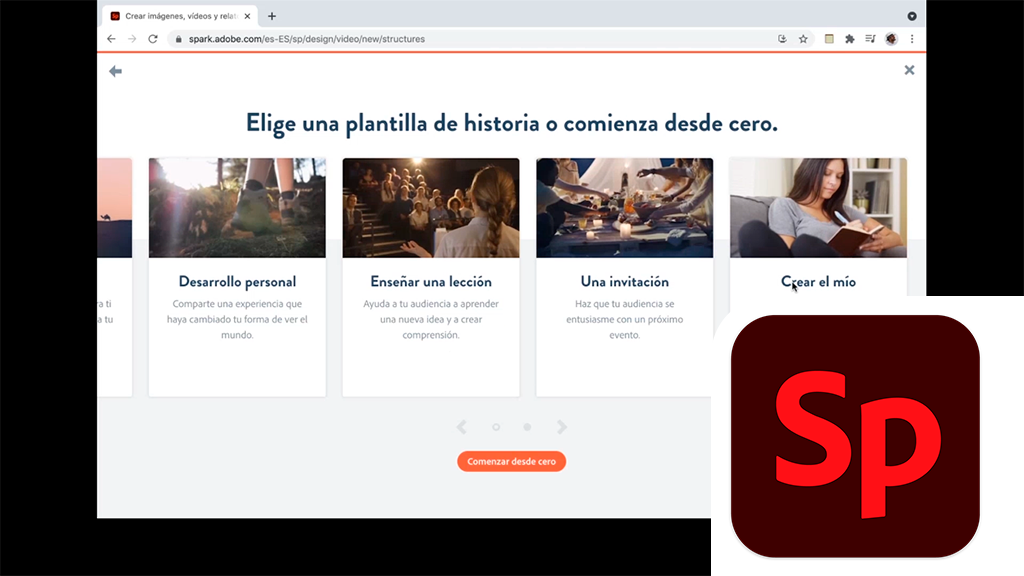Click the address bar URL field
This screenshot has height=576, width=1024.
coord(450,39)
